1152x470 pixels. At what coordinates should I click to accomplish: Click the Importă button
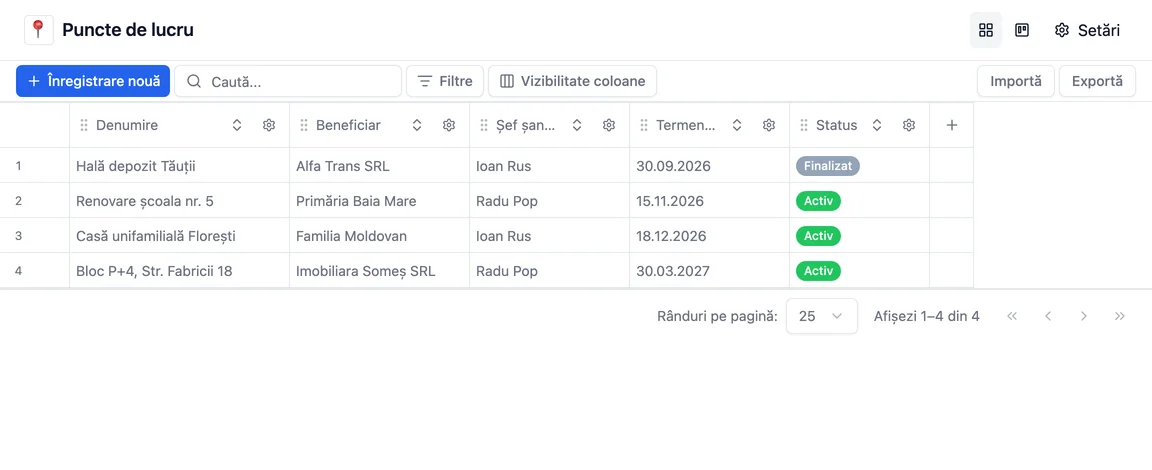pyautogui.click(x=1016, y=81)
